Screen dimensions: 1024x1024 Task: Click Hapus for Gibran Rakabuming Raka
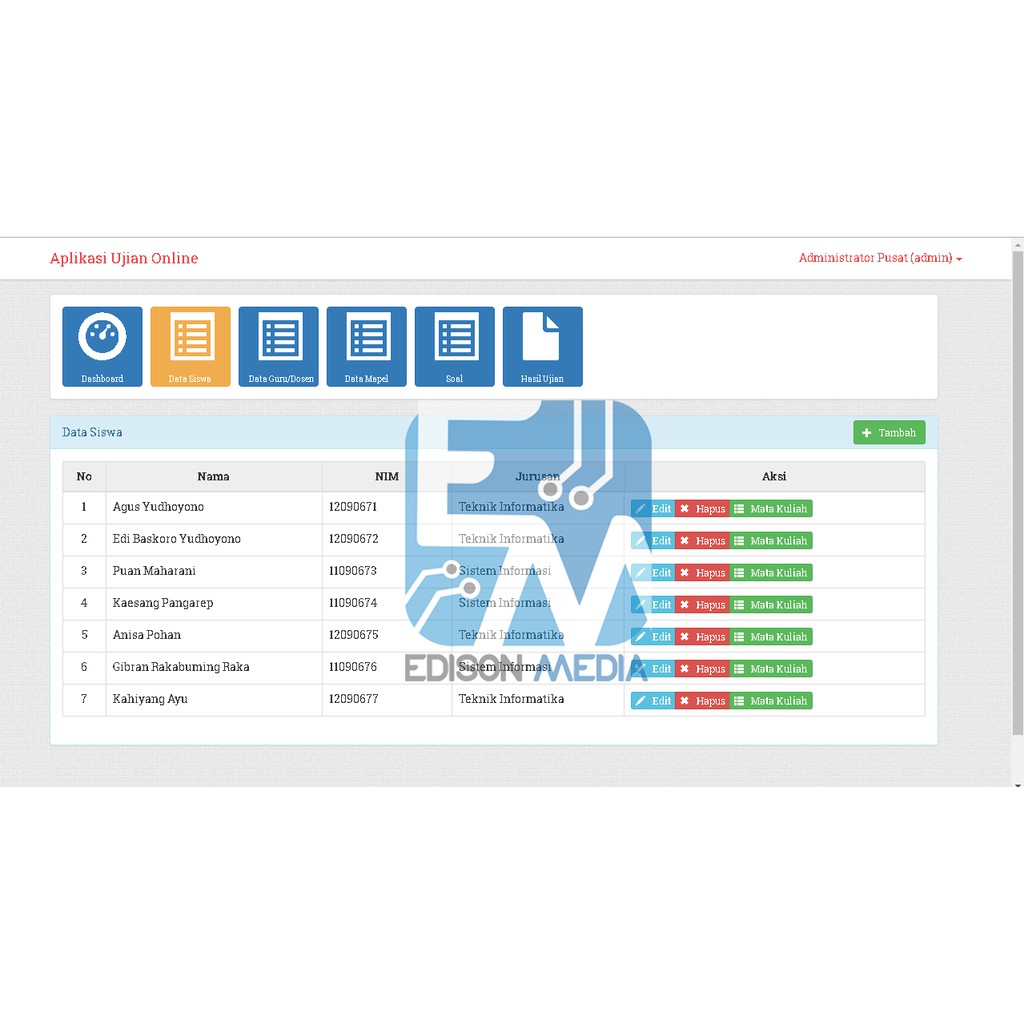tap(702, 669)
